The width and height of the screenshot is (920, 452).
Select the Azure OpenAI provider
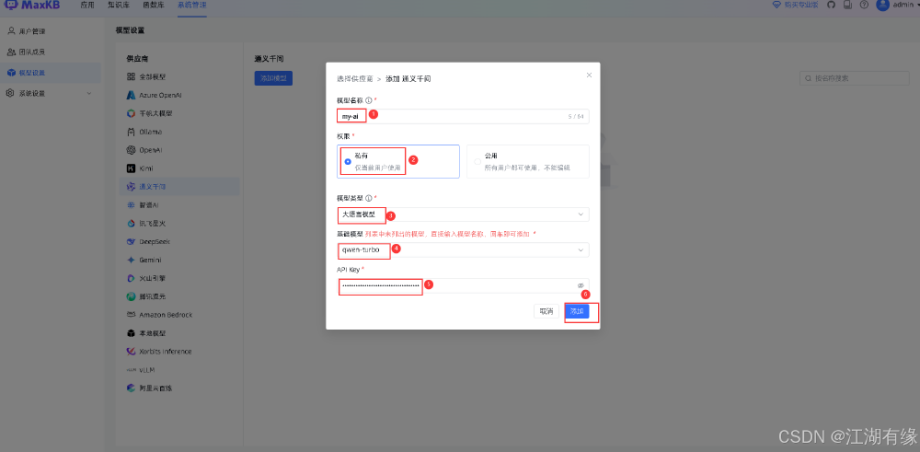tap(180, 95)
